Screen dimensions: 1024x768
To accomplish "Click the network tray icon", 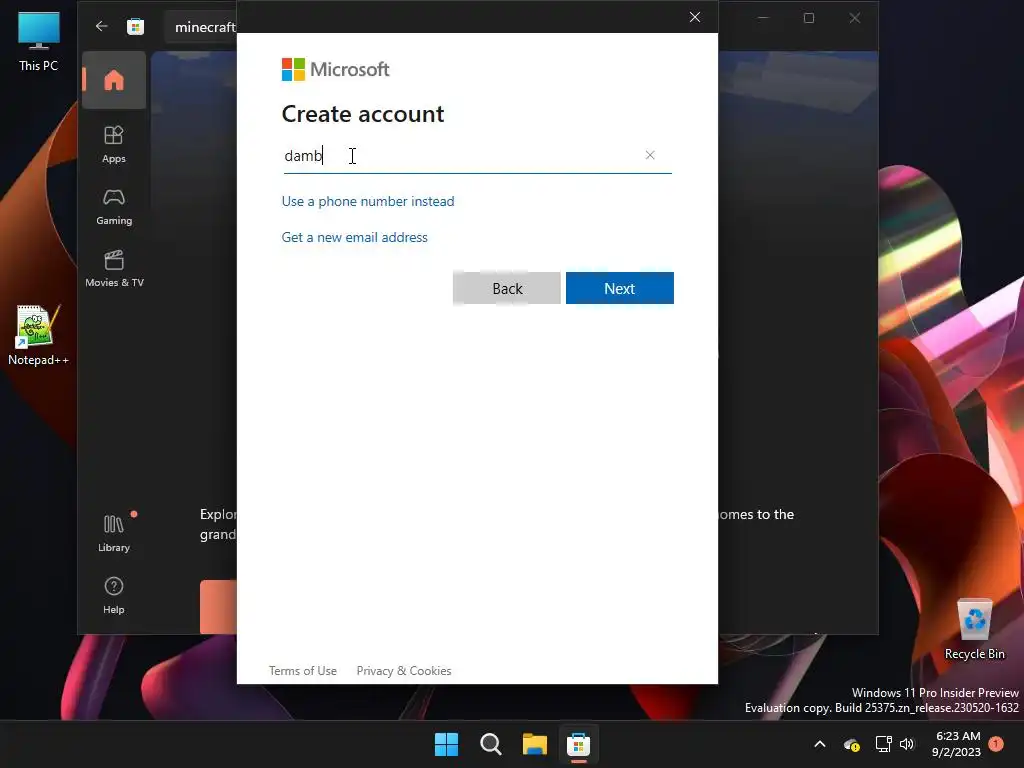I will tap(884, 744).
